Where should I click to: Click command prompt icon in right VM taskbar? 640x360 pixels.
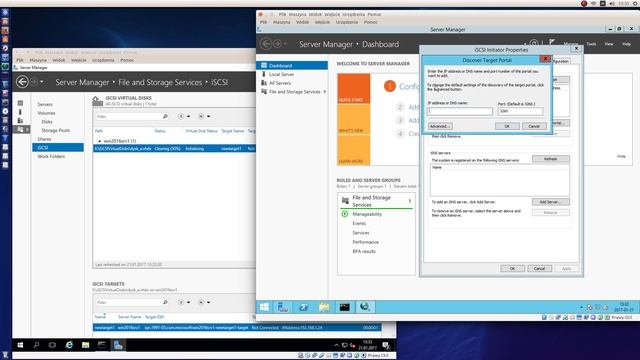pos(344,307)
